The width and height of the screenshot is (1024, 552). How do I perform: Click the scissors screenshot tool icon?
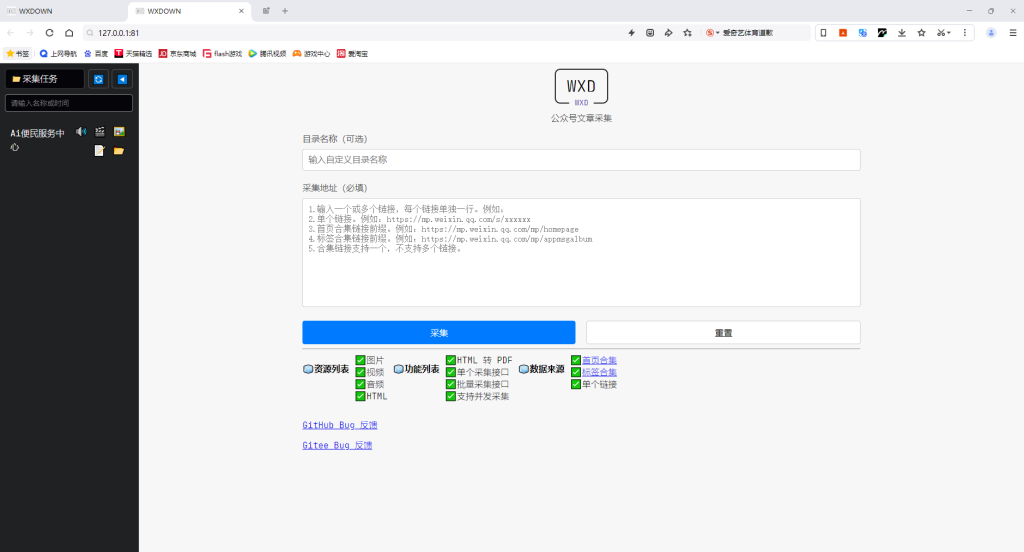(x=941, y=33)
